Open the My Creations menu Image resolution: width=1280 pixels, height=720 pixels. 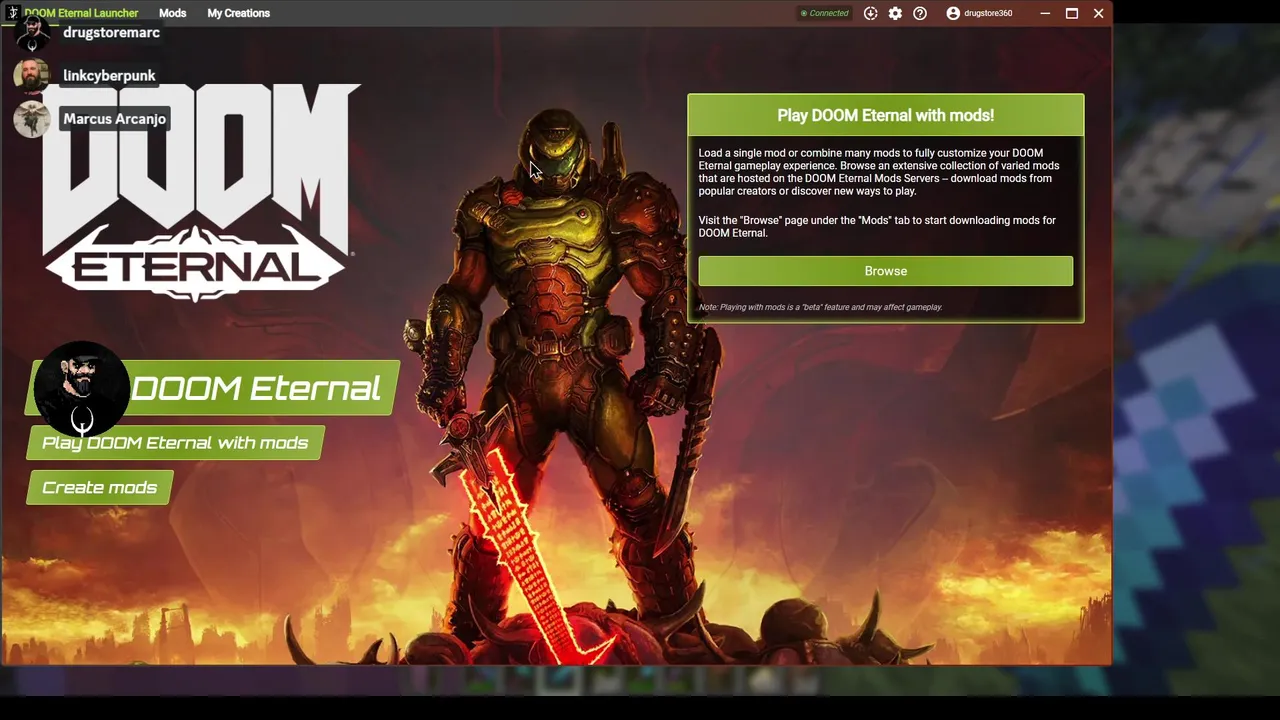238,13
